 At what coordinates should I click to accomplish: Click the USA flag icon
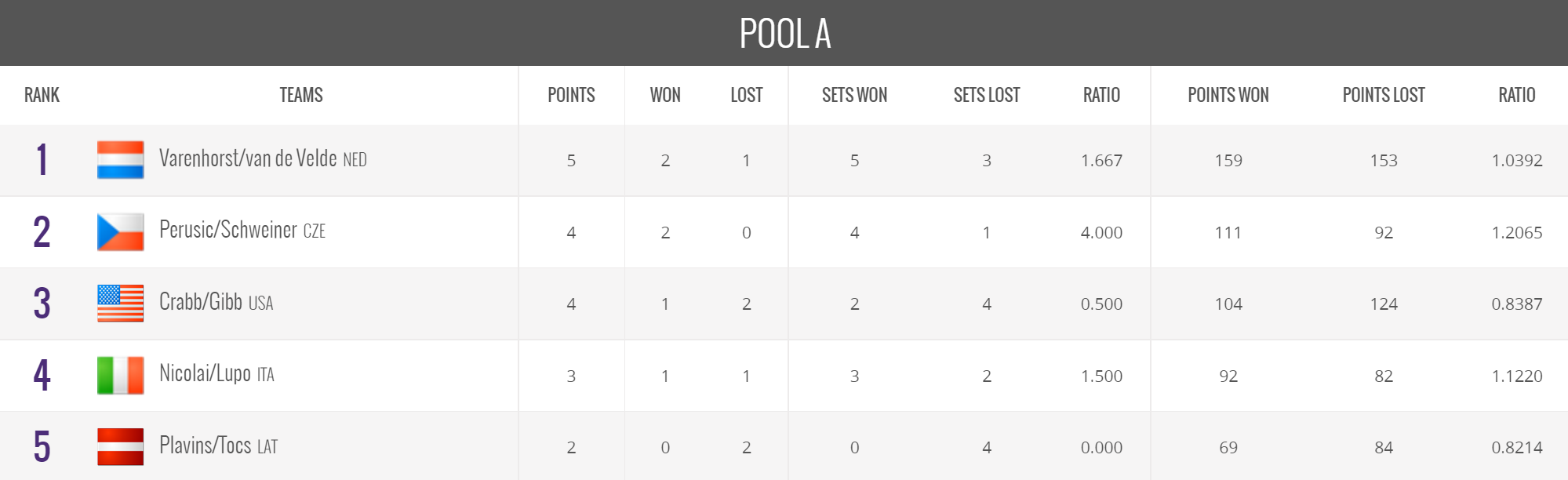point(120,304)
